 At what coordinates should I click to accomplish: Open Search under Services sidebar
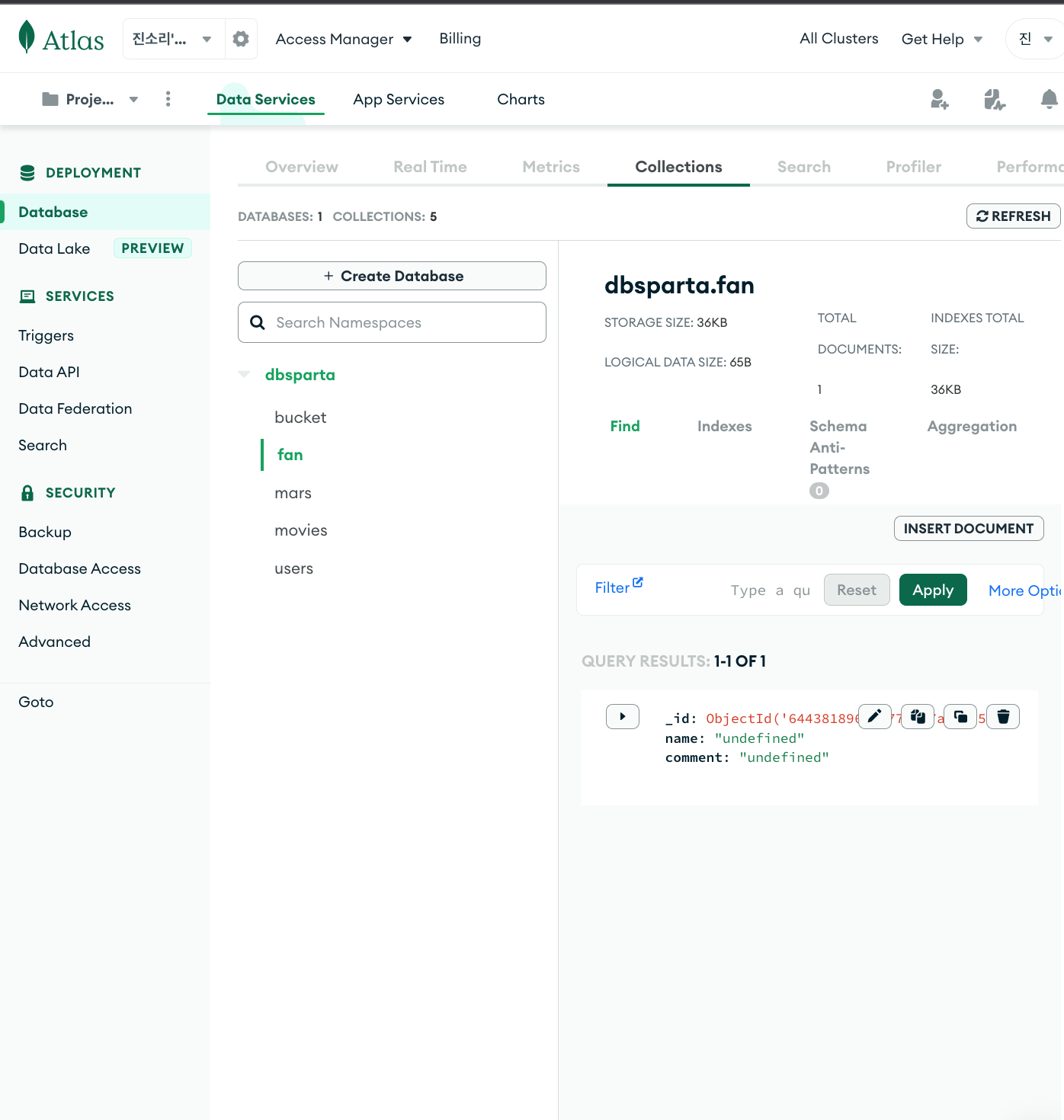(x=43, y=445)
